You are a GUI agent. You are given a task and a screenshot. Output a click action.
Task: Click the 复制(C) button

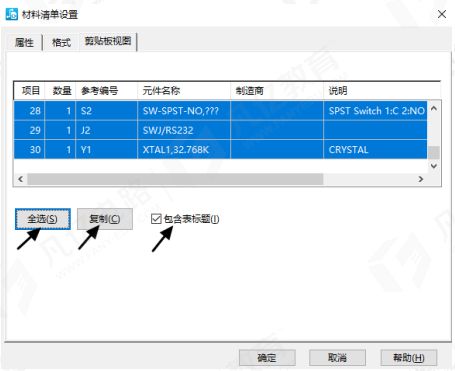tap(105, 219)
